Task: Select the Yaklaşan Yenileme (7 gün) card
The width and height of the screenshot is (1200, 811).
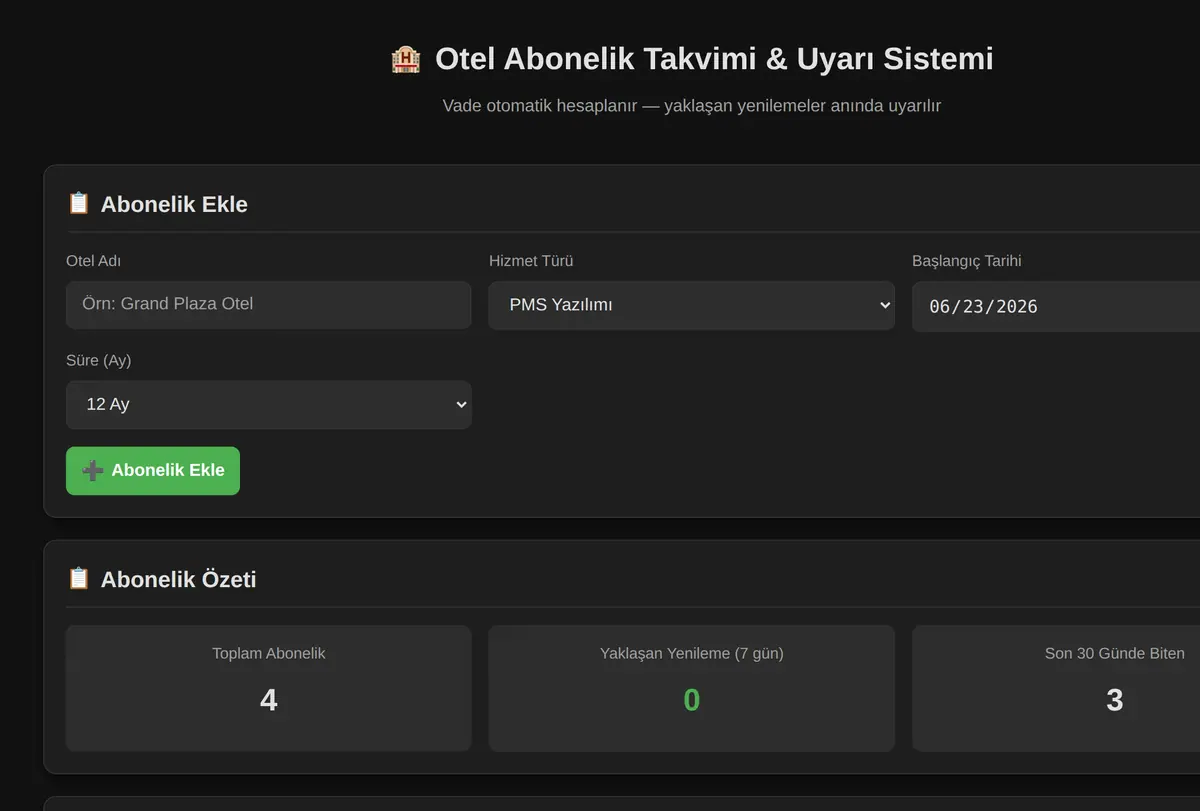Action: pos(691,688)
